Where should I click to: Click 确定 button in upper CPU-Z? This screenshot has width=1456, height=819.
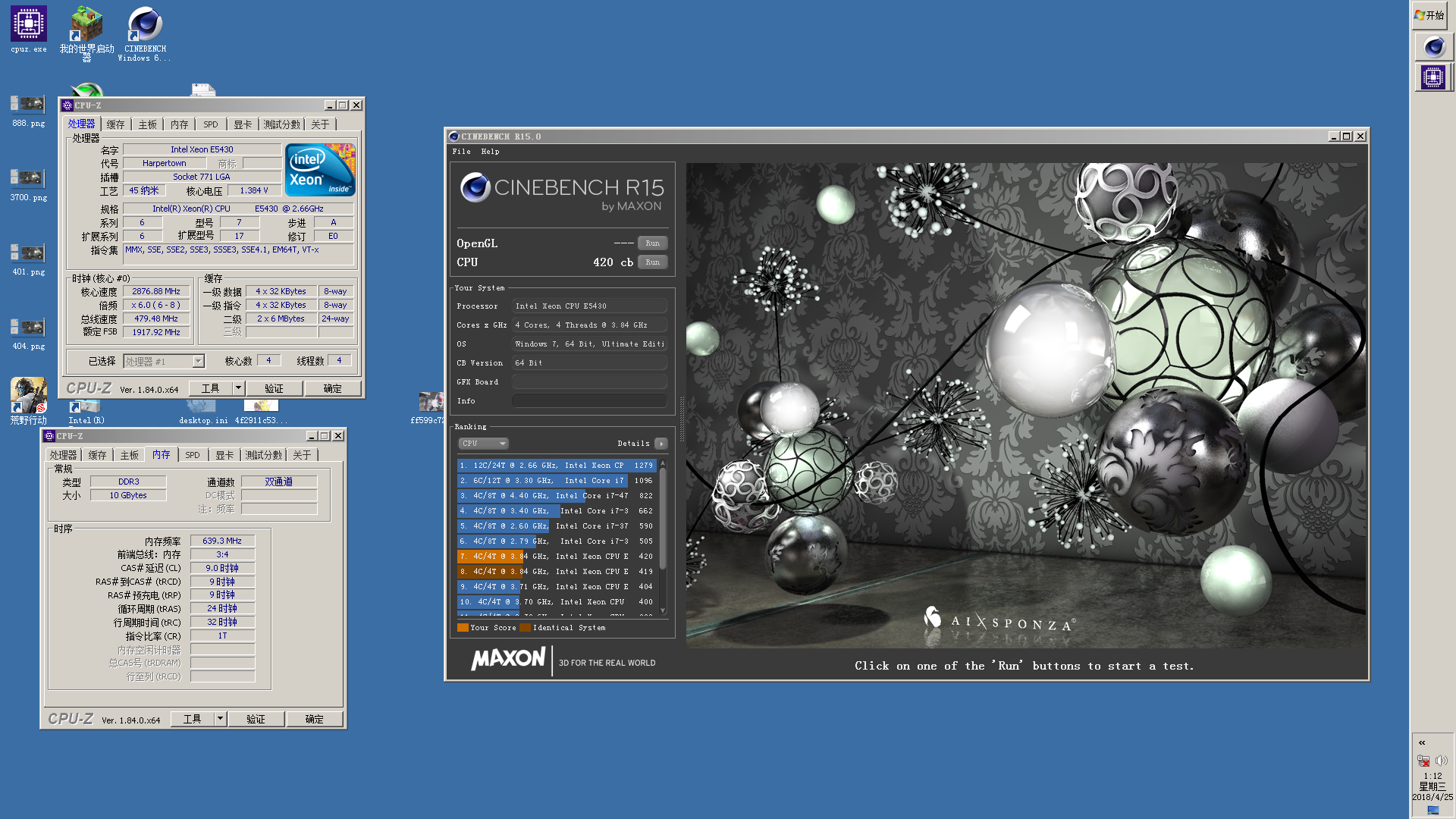tap(333, 388)
